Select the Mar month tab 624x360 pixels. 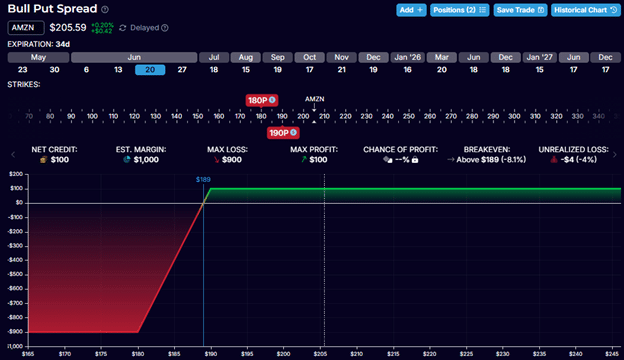click(442, 57)
